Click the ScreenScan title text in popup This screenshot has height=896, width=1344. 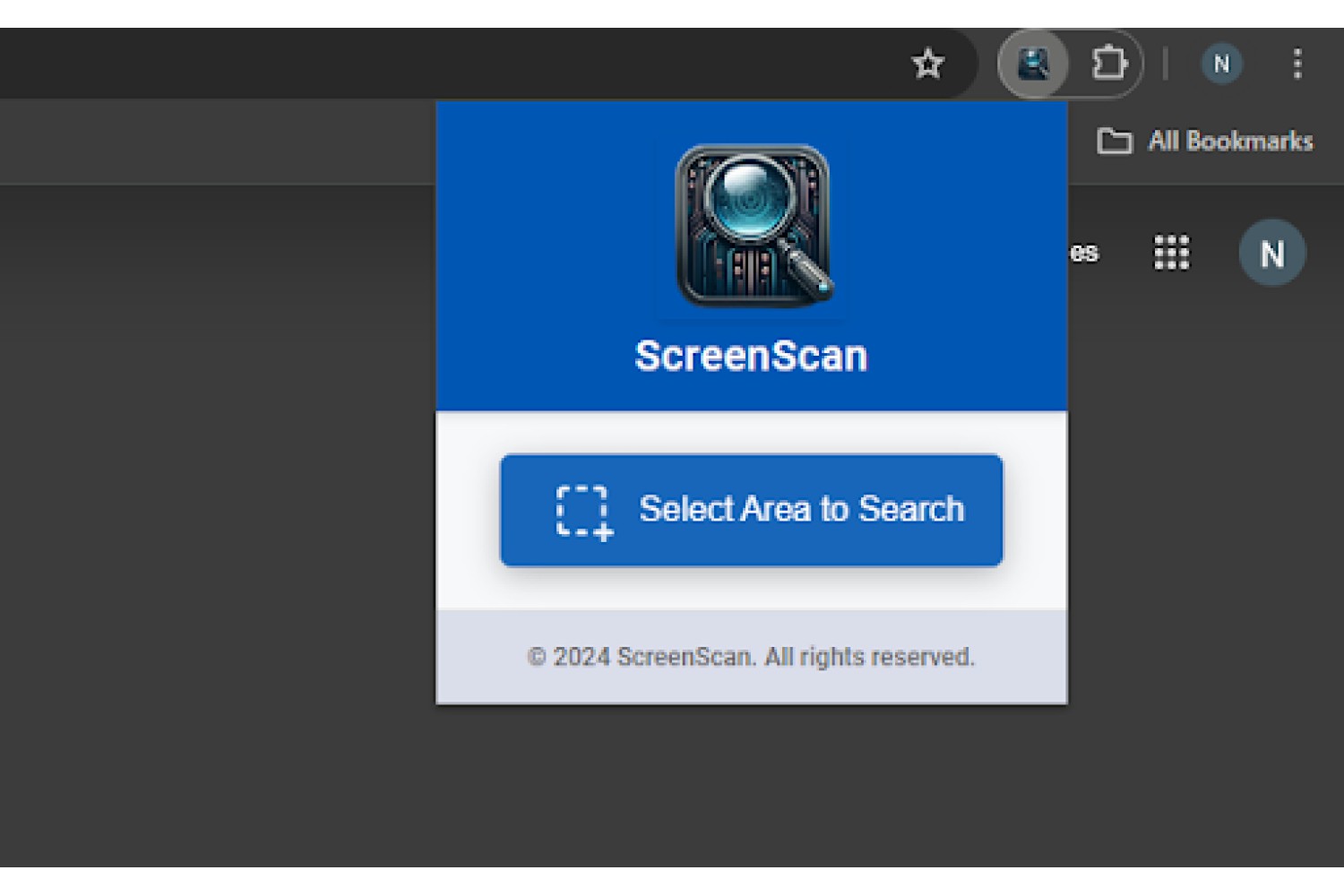pos(751,356)
